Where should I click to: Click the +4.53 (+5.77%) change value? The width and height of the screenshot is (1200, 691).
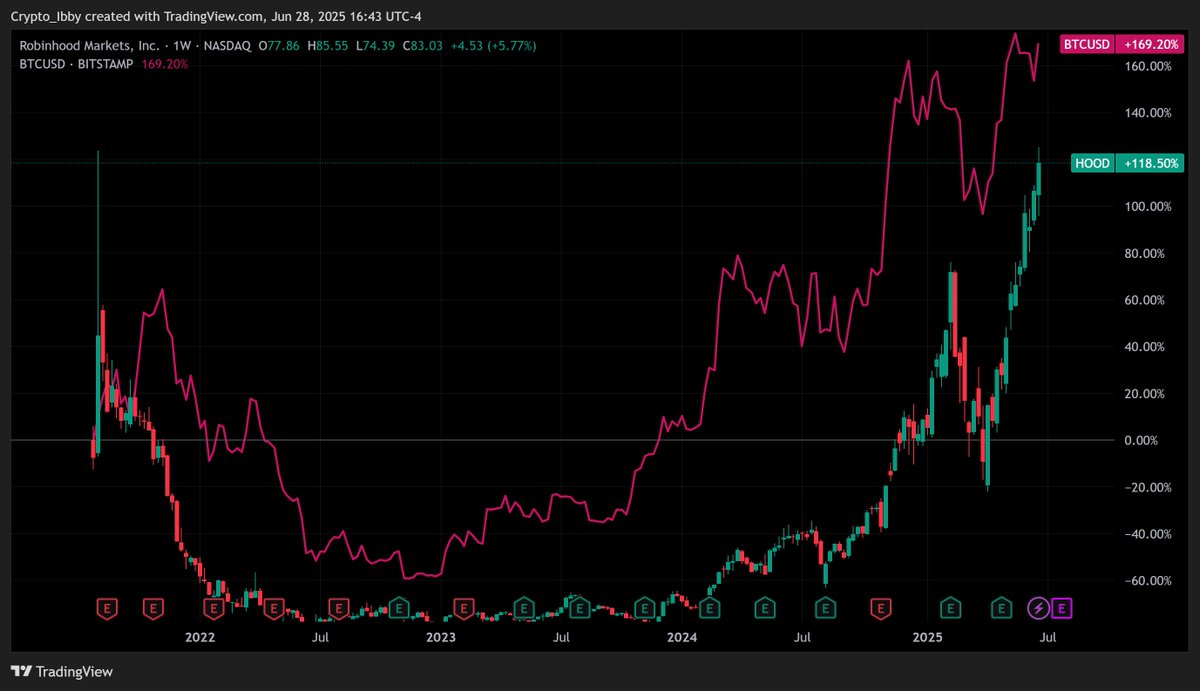[x=495, y=46]
